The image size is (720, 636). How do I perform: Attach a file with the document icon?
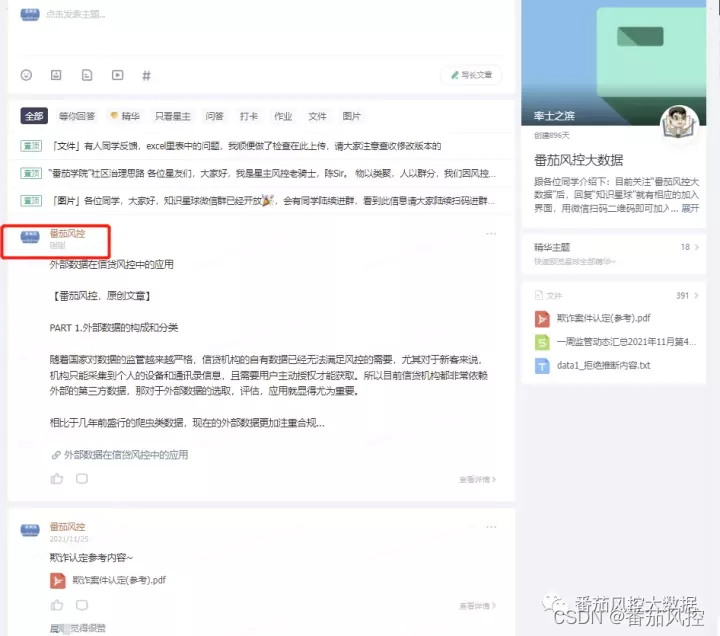coord(87,75)
